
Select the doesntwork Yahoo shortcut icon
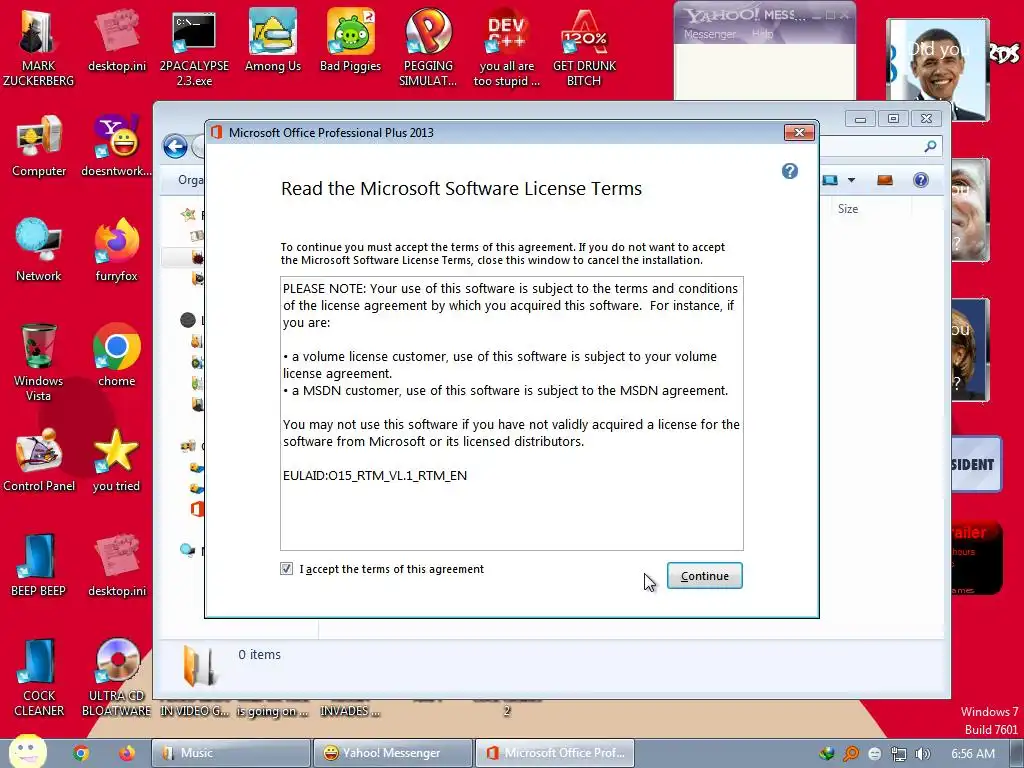tap(116, 146)
